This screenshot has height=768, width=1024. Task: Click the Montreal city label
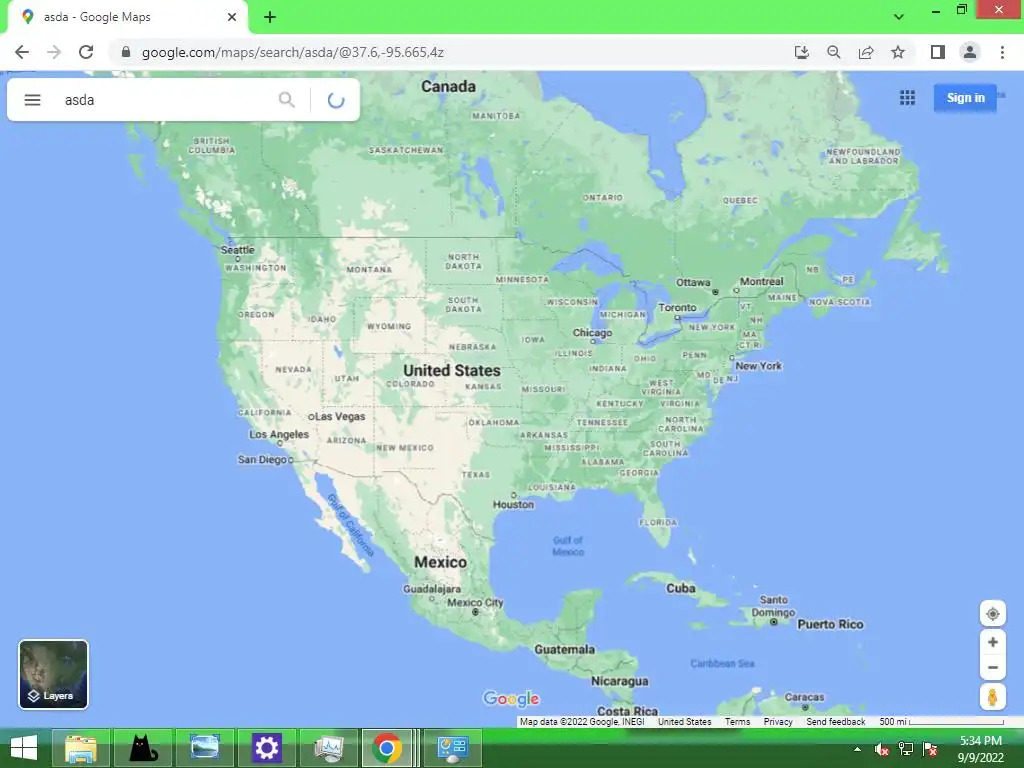761,281
